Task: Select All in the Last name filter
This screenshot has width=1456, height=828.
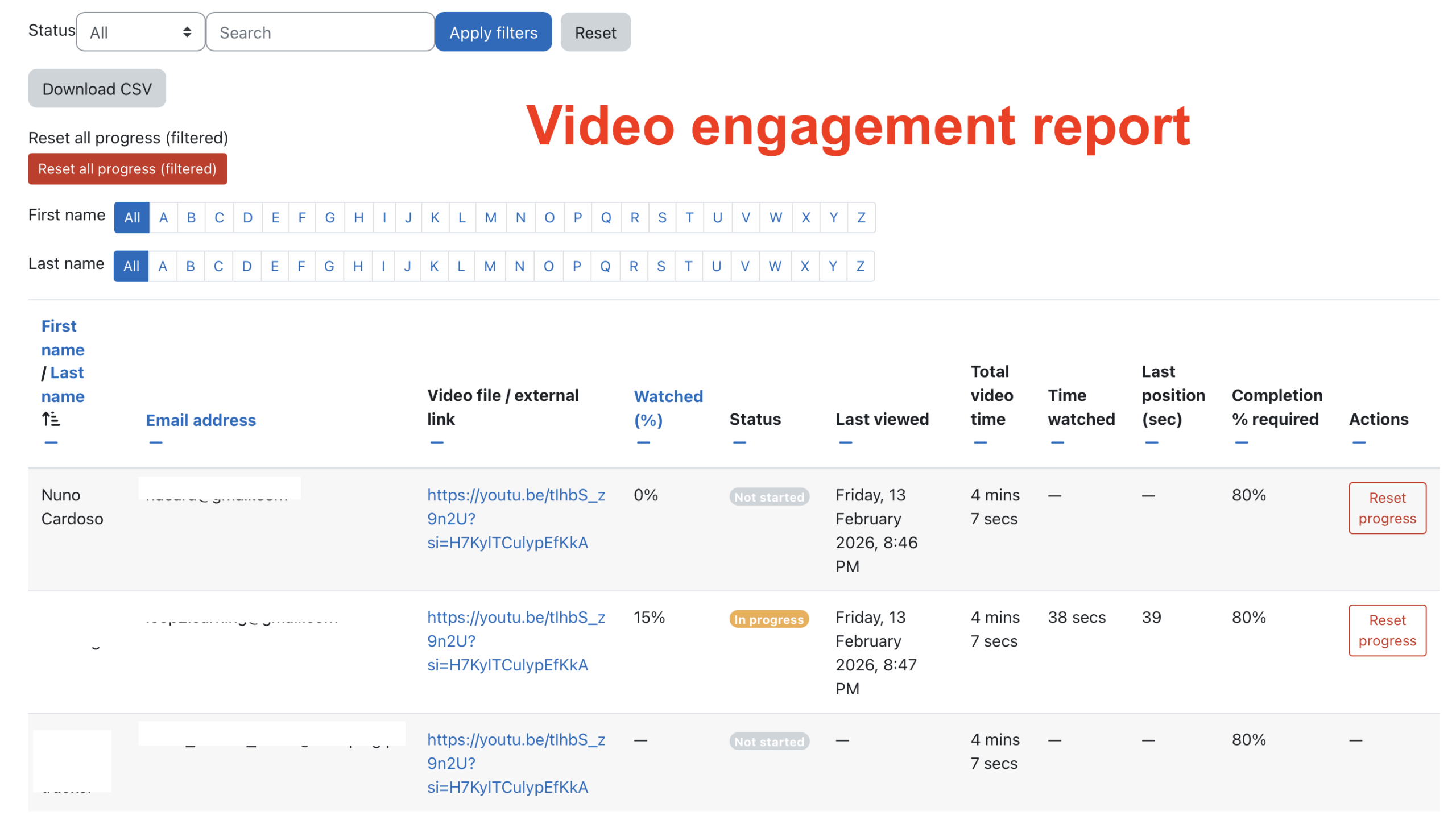Action: click(x=130, y=266)
